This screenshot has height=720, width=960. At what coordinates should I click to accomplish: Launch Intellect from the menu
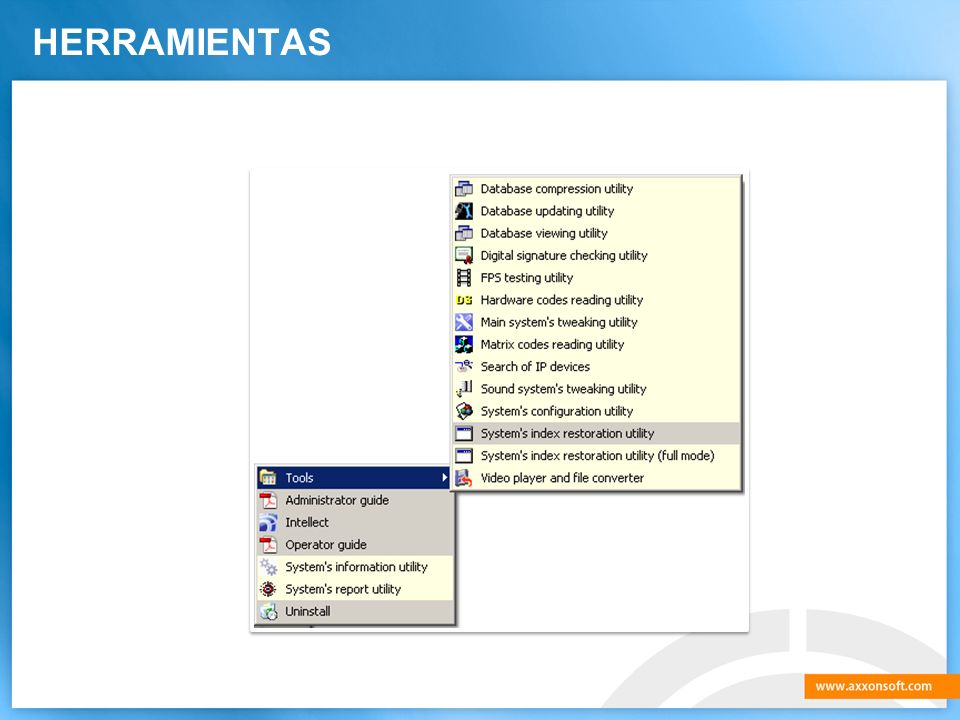click(355, 522)
